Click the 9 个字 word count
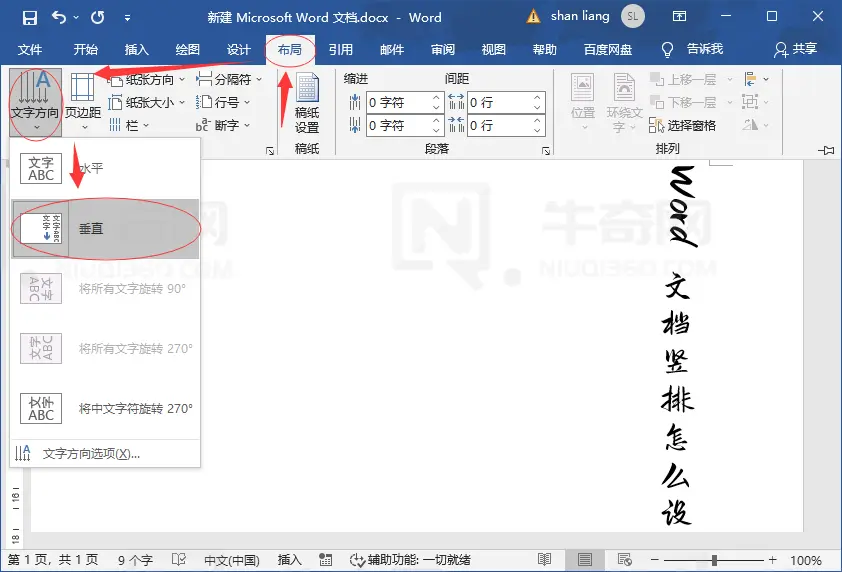This screenshot has height=572, width=842. coord(135,560)
